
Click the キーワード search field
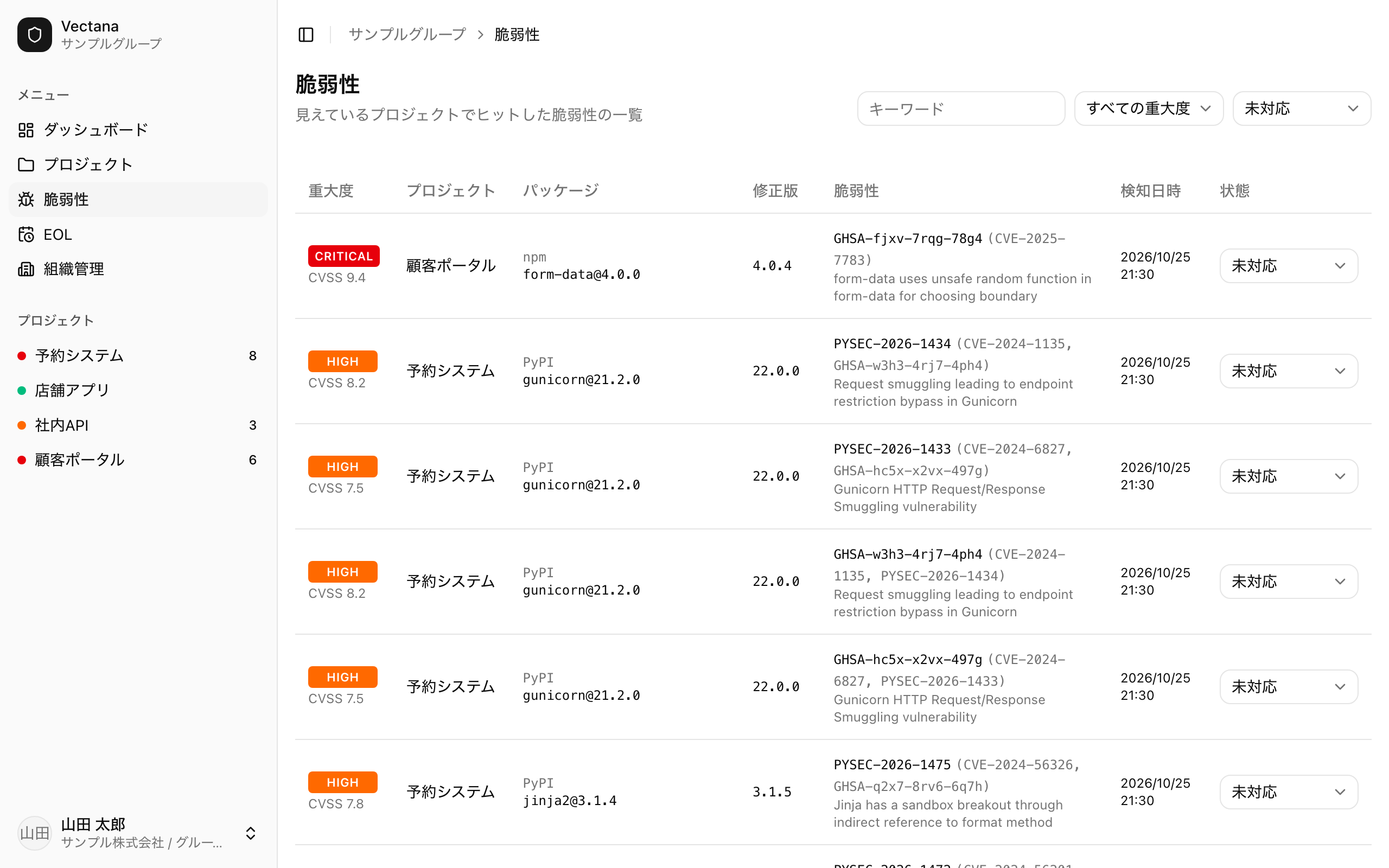coord(961,108)
